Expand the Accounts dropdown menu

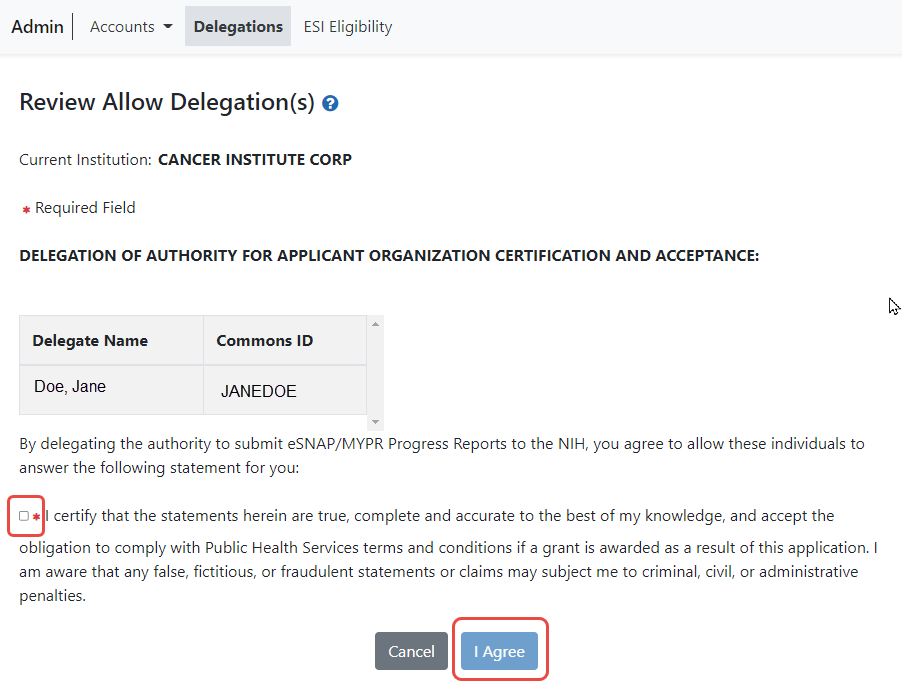coord(131,27)
